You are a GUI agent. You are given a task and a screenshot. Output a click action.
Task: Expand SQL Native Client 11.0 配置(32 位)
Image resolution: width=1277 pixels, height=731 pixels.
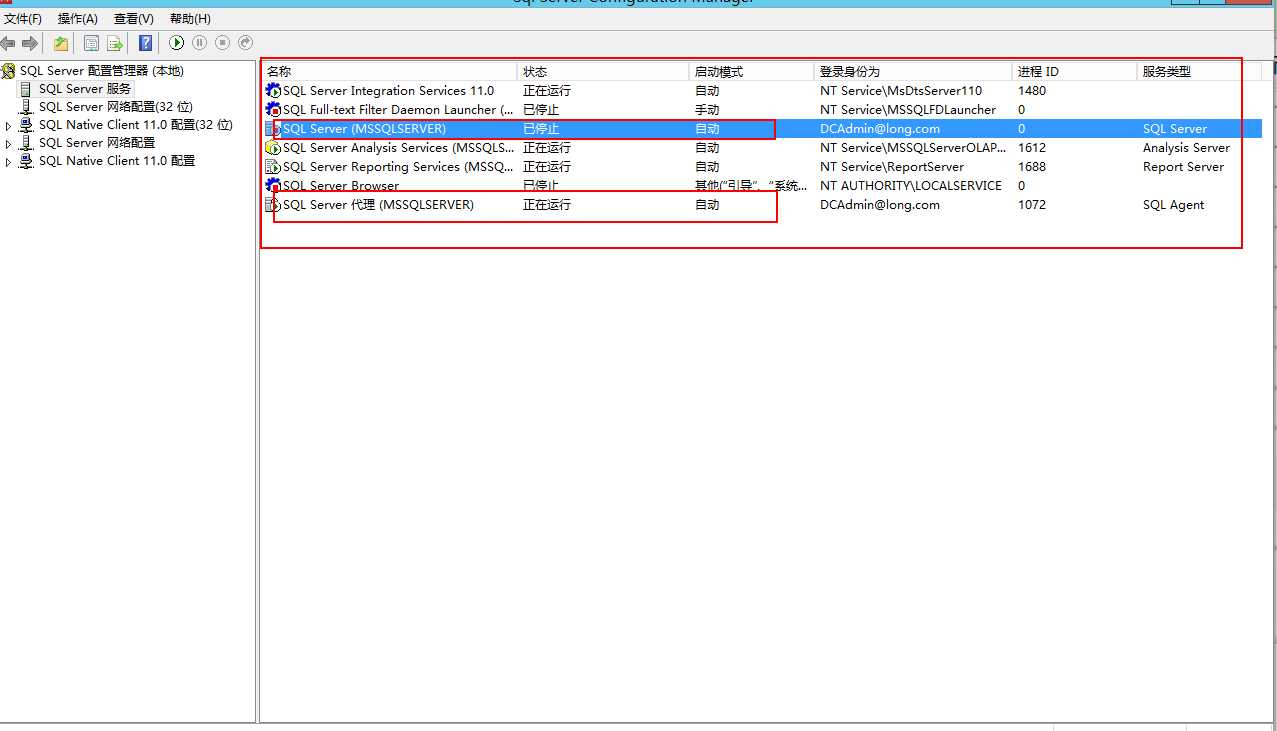click(x=9, y=126)
